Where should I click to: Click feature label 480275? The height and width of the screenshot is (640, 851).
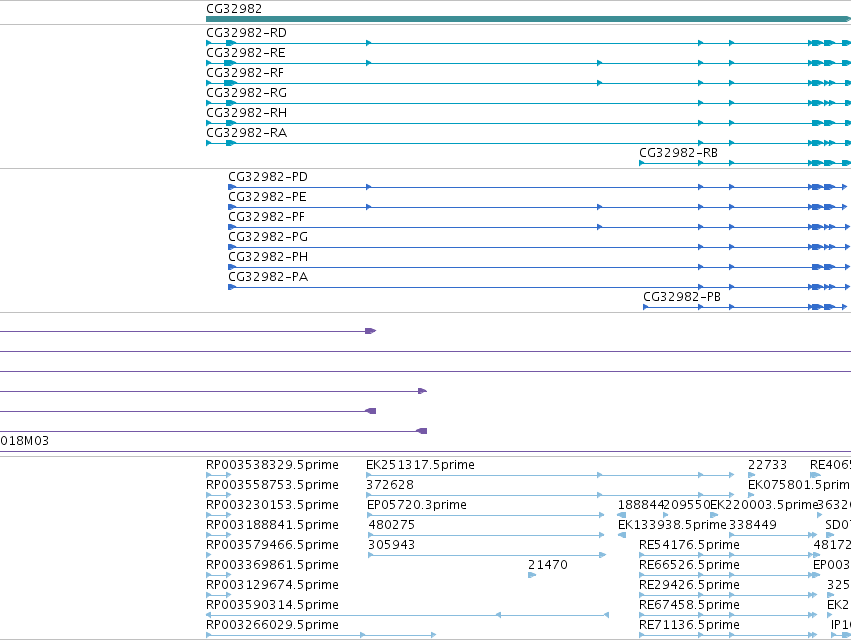392,525
